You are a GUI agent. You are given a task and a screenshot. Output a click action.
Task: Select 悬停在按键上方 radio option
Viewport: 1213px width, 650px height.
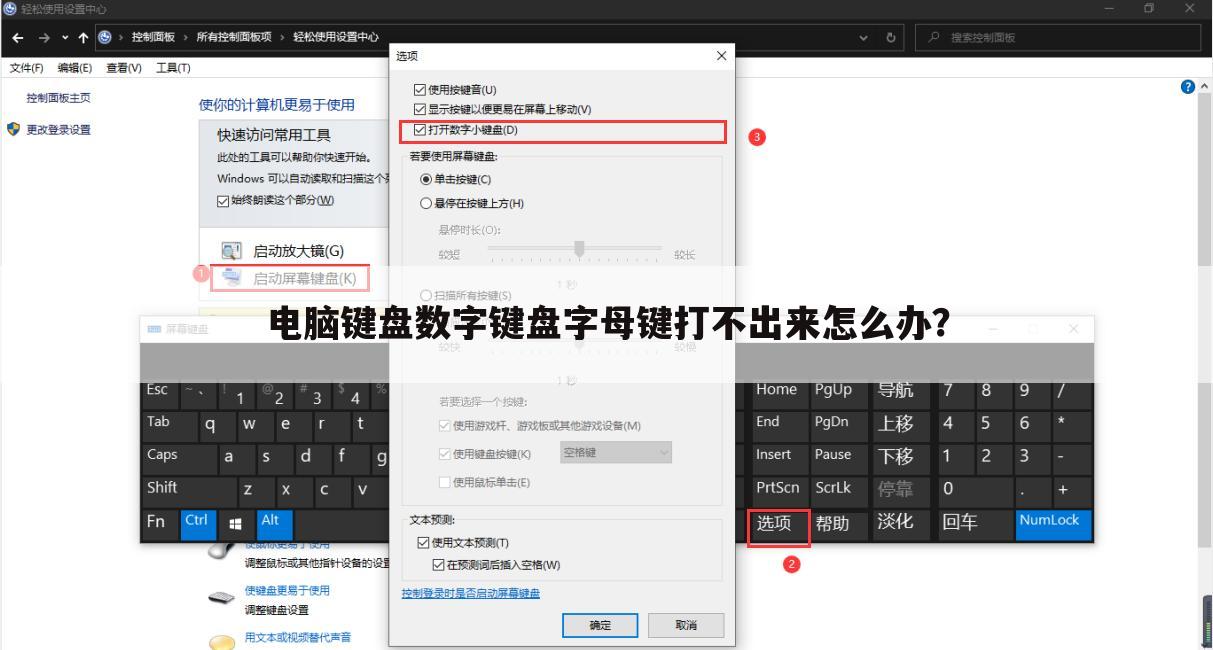[426, 204]
